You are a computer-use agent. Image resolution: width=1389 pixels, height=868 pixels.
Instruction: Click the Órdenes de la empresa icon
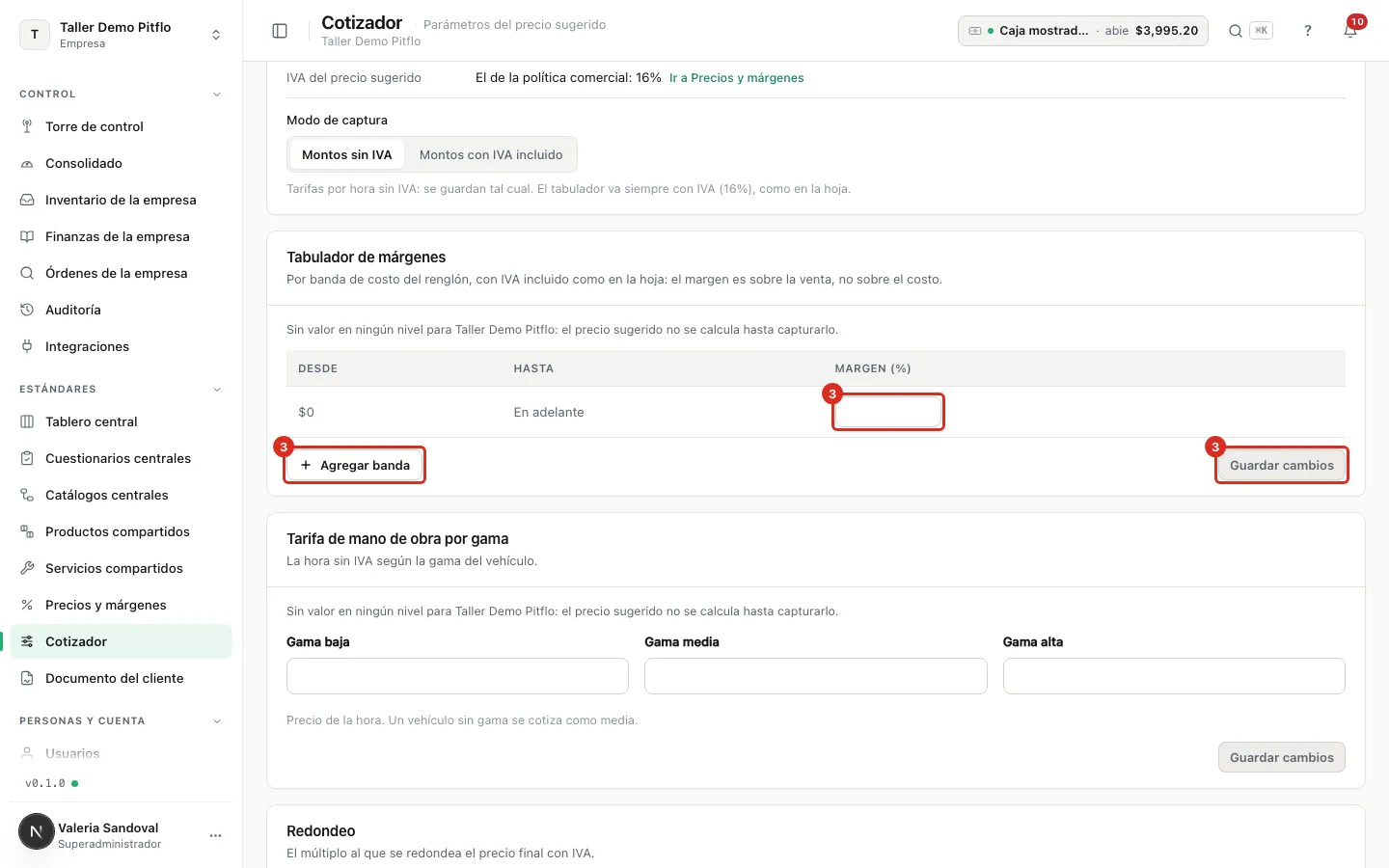(27, 273)
